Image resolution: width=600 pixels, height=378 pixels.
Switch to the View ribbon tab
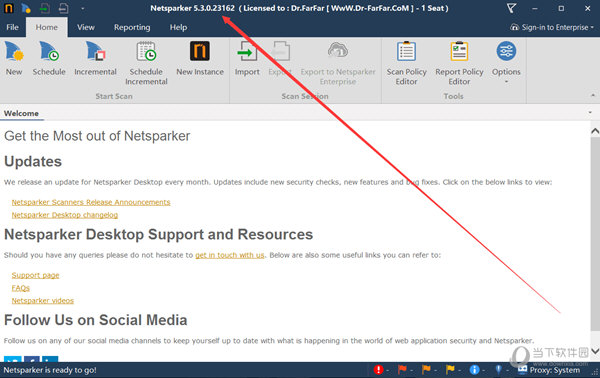(x=86, y=27)
